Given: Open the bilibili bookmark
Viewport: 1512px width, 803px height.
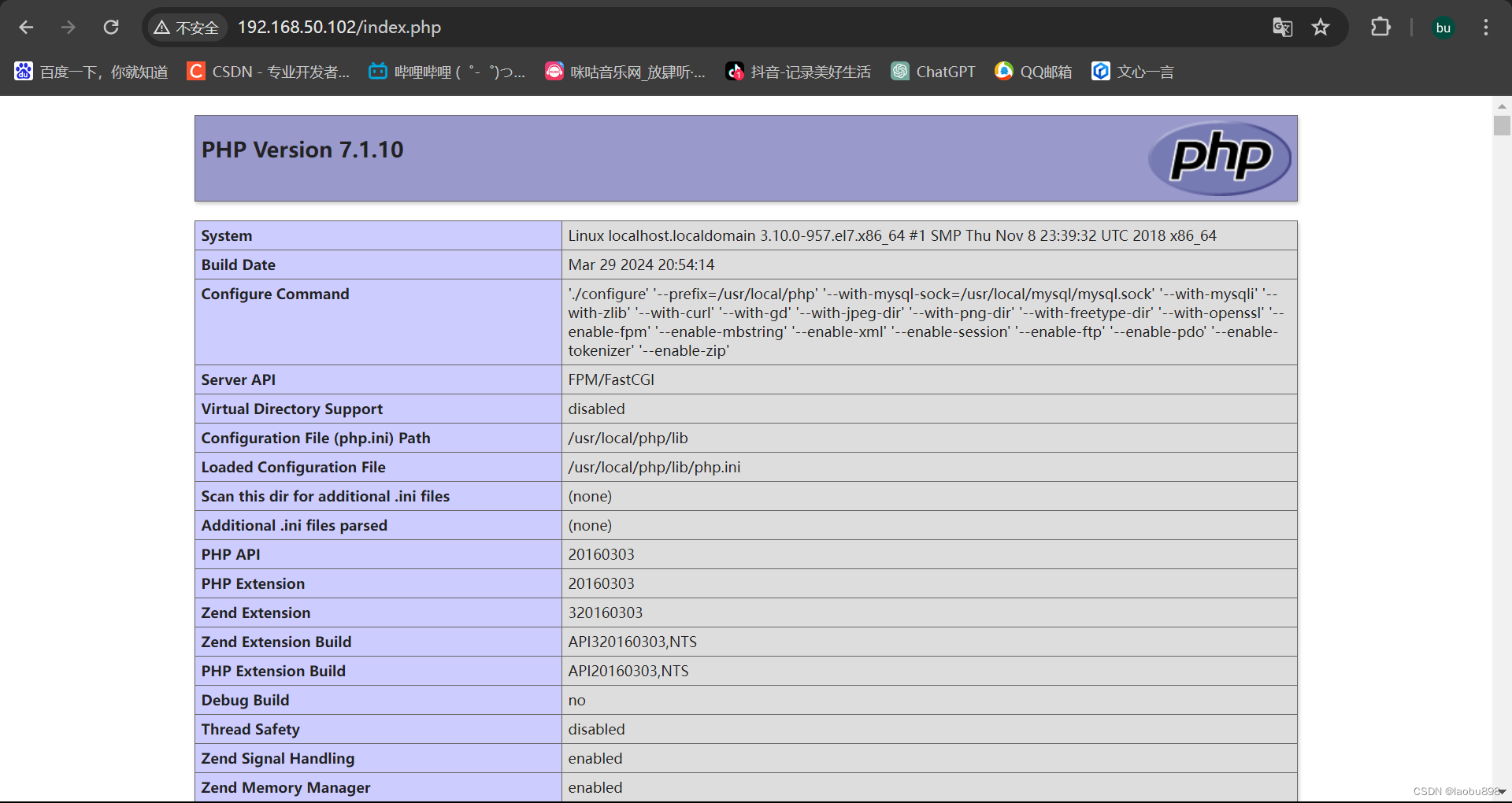Looking at the screenshot, I should click(447, 72).
